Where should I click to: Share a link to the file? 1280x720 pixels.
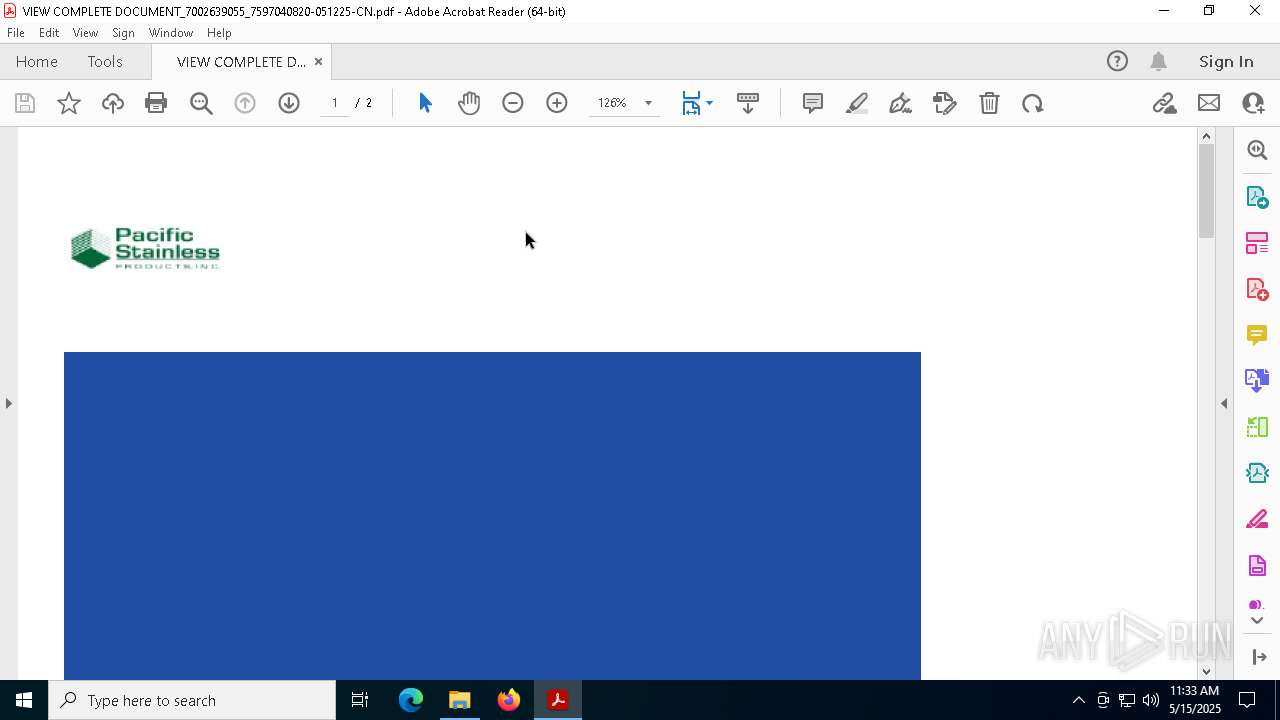point(1164,103)
